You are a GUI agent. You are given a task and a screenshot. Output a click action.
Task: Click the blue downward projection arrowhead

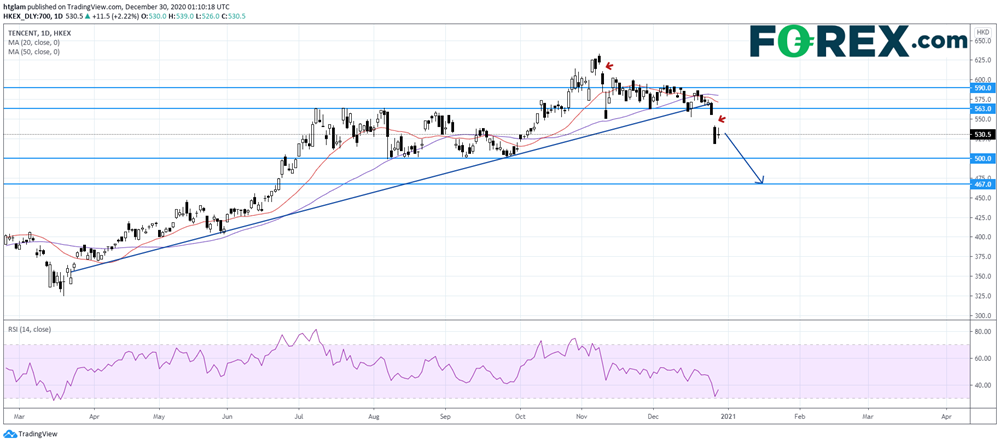click(x=761, y=181)
